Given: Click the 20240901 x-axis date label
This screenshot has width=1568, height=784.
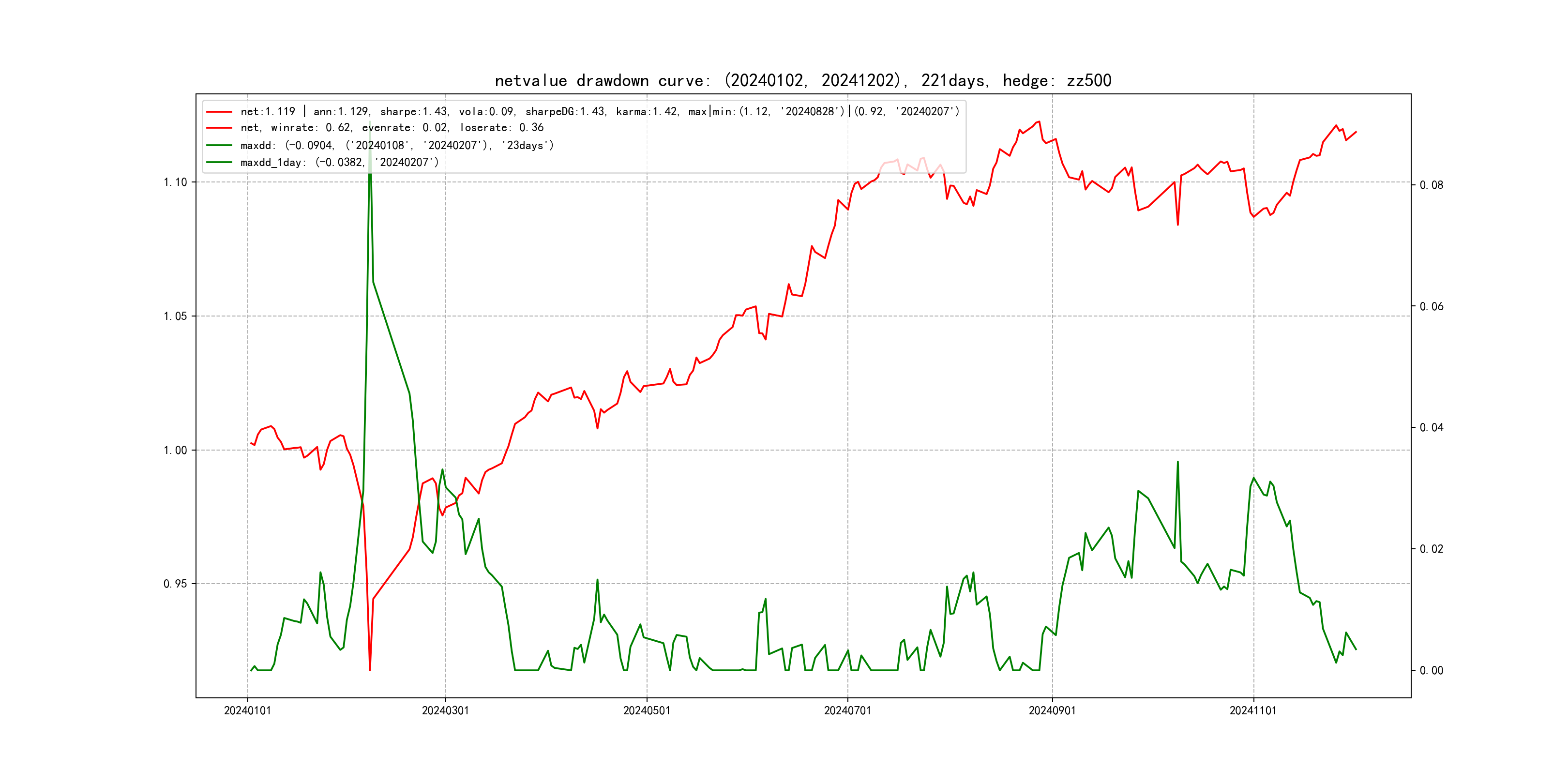Looking at the screenshot, I should pyautogui.click(x=1052, y=711).
